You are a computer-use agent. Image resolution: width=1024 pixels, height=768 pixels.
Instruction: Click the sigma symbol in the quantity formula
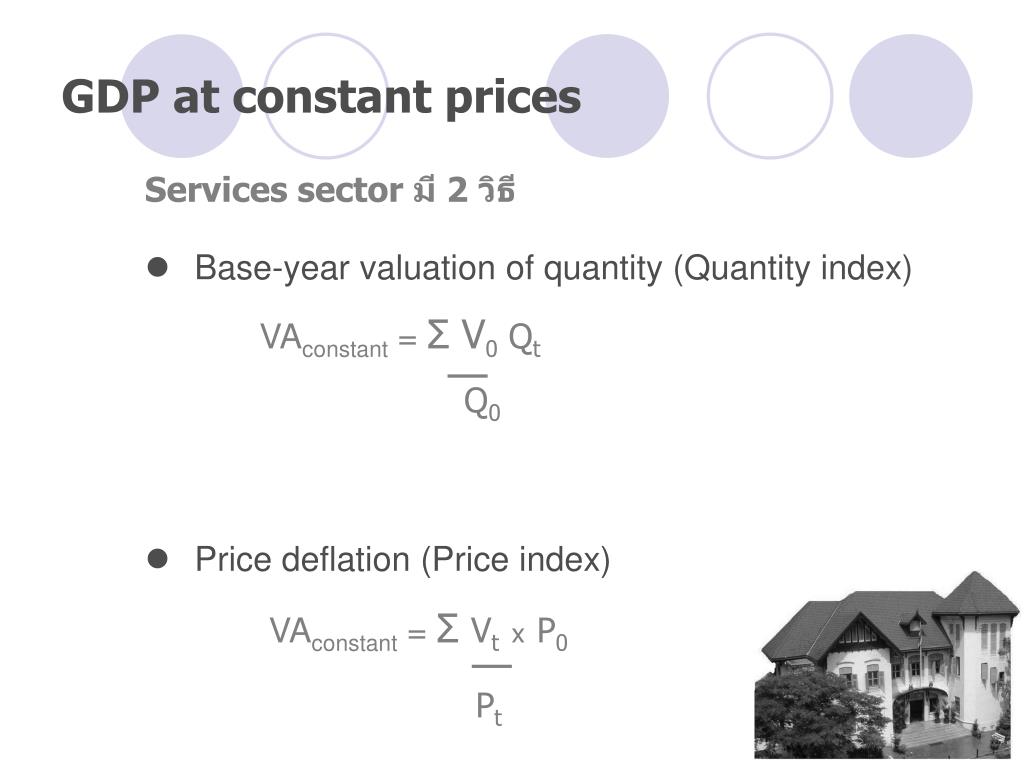pos(438,334)
